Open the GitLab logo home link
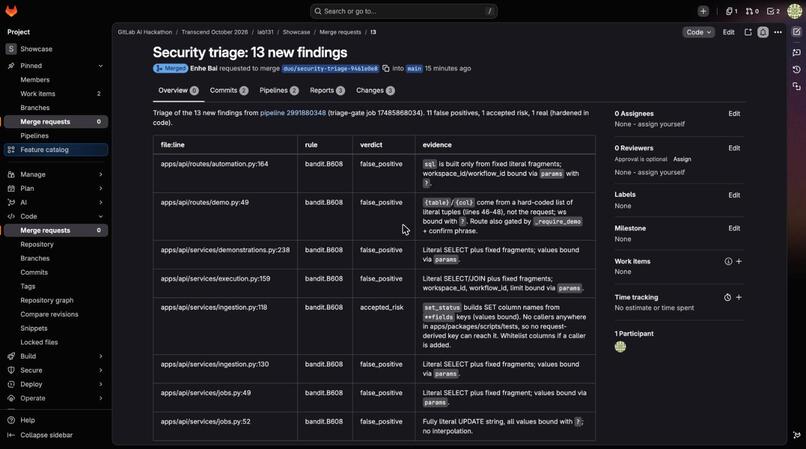The height and width of the screenshot is (449, 806). (11, 11)
